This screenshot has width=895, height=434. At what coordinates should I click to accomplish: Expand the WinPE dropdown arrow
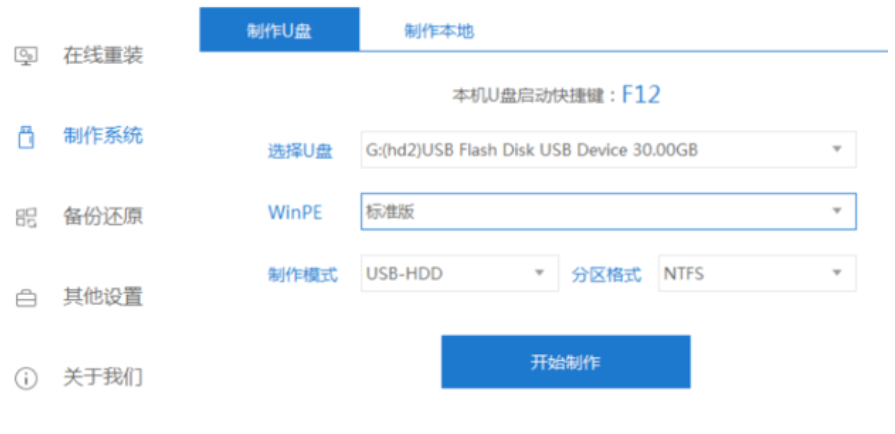(837, 211)
